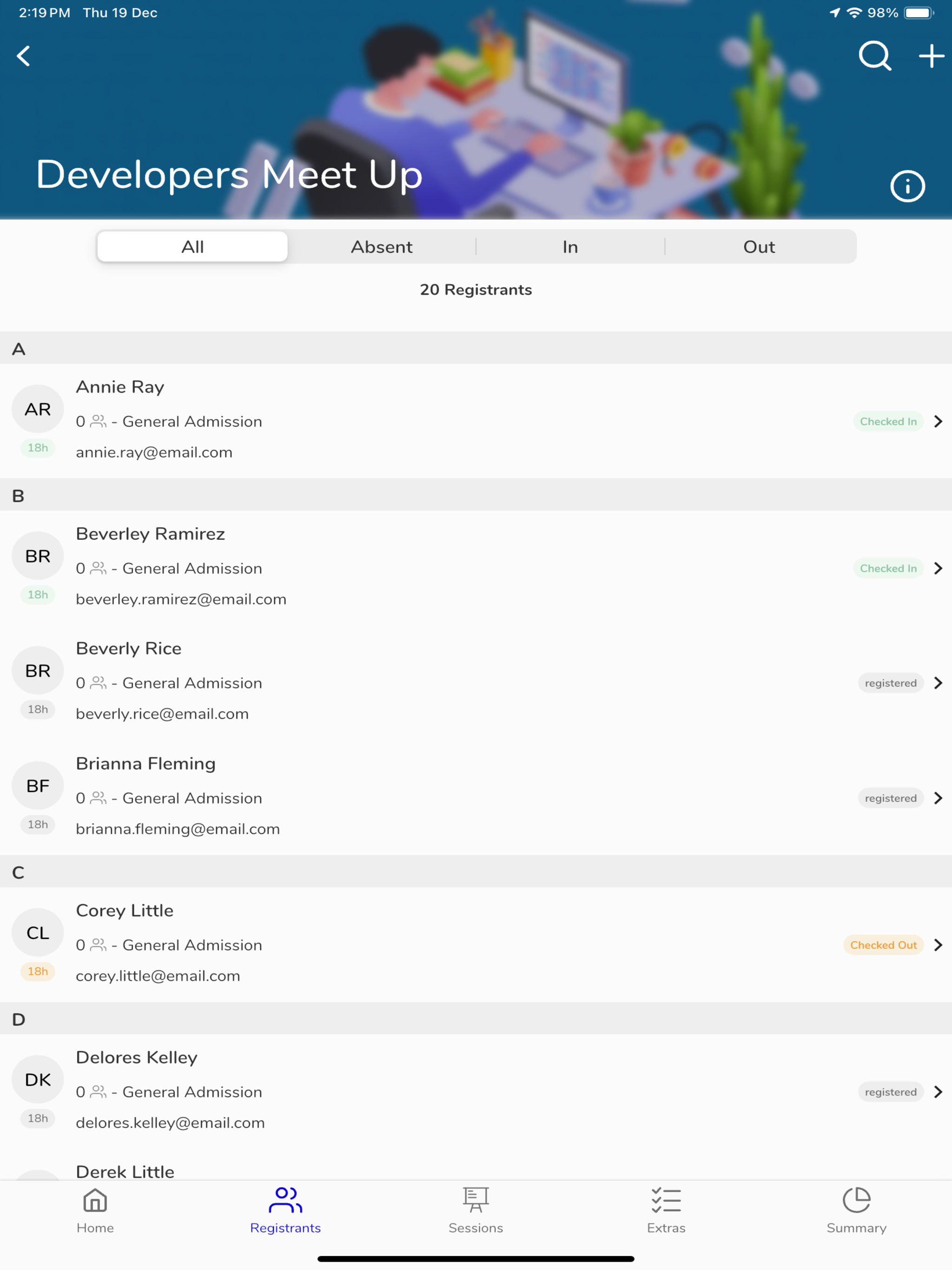Open partially visible Derek Little entry

coord(125,1171)
